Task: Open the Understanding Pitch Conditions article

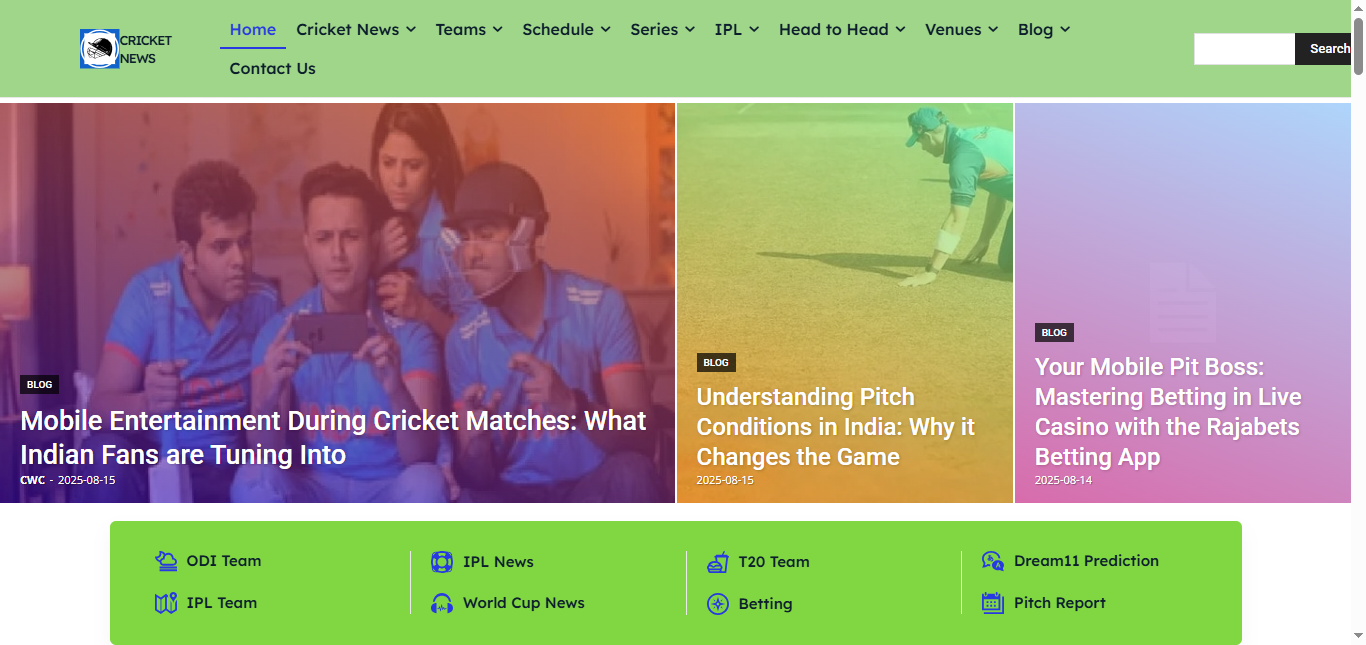Action: [x=836, y=427]
